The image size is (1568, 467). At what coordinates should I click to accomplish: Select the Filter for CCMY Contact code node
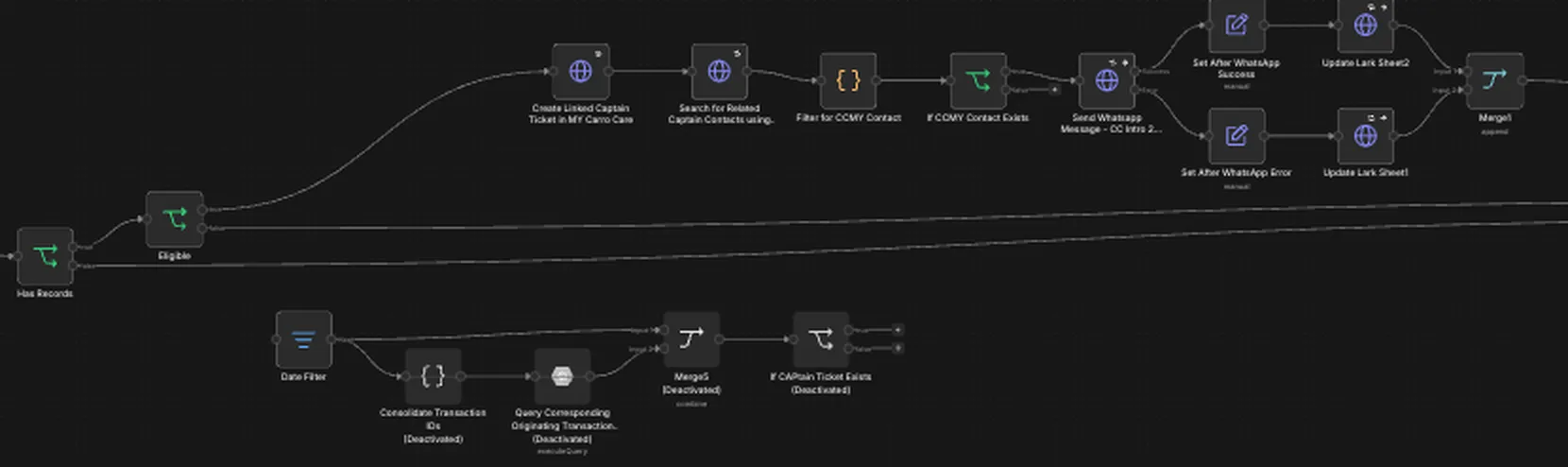(848, 80)
